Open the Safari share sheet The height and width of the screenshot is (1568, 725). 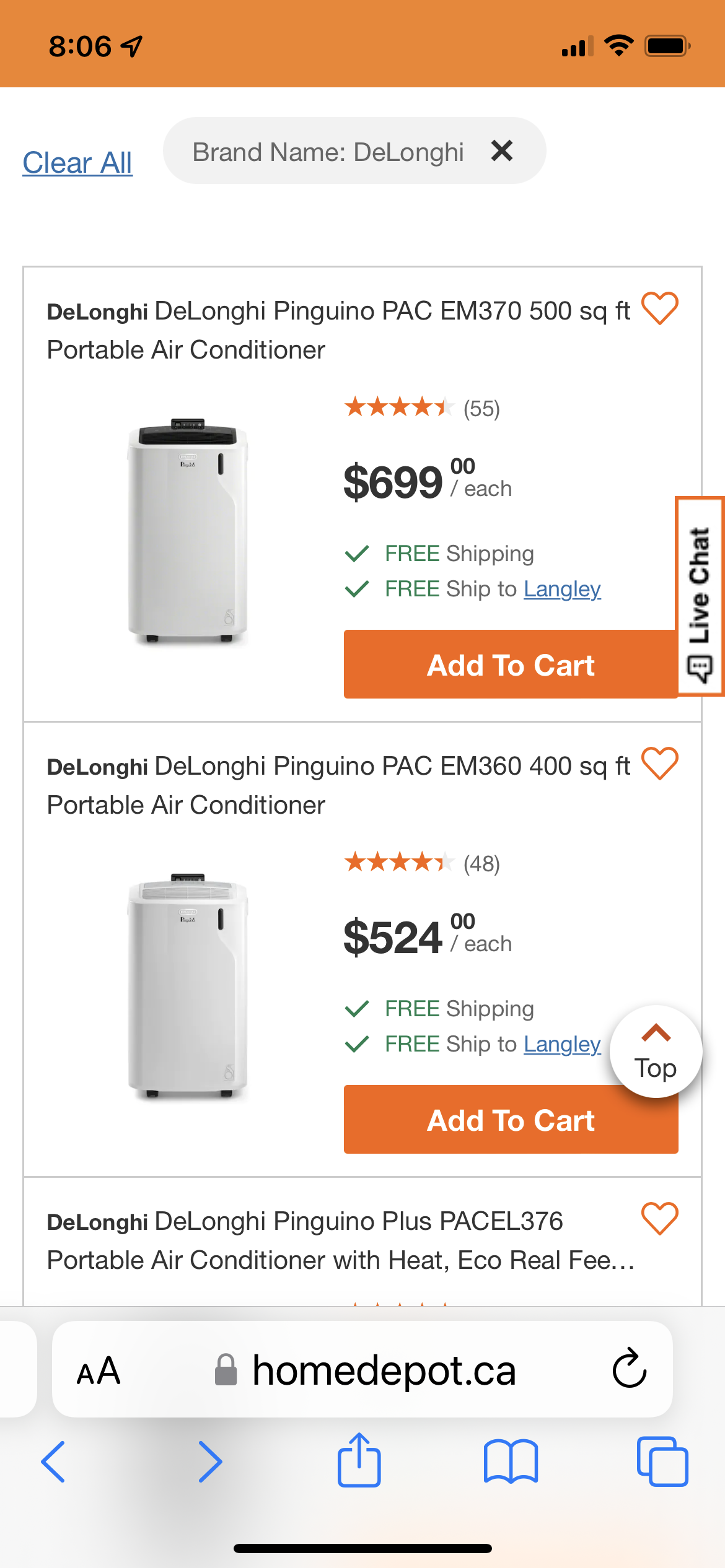click(359, 1460)
